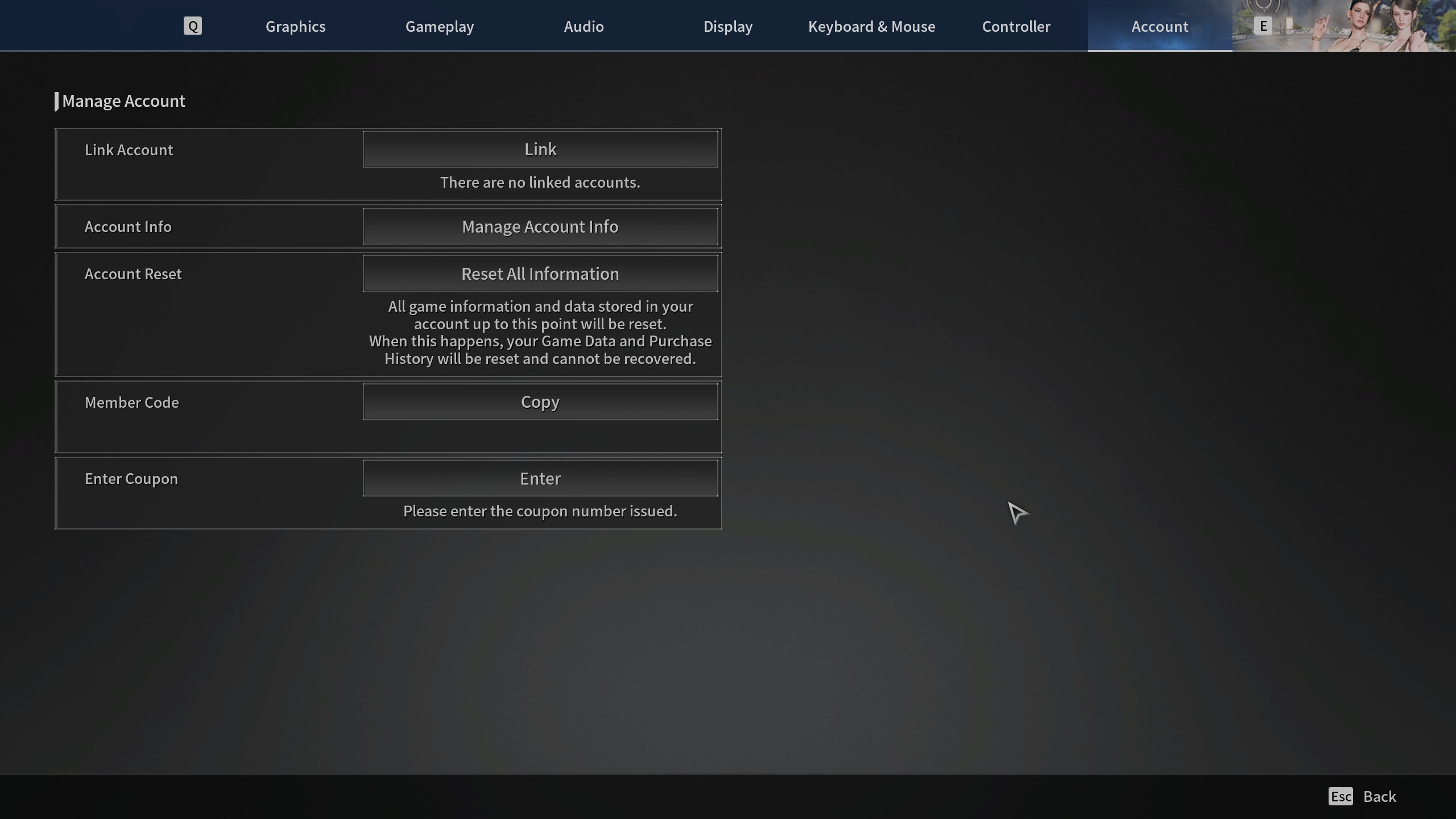Select the Member Code row label
The width and height of the screenshot is (1456, 819).
click(x=131, y=402)
